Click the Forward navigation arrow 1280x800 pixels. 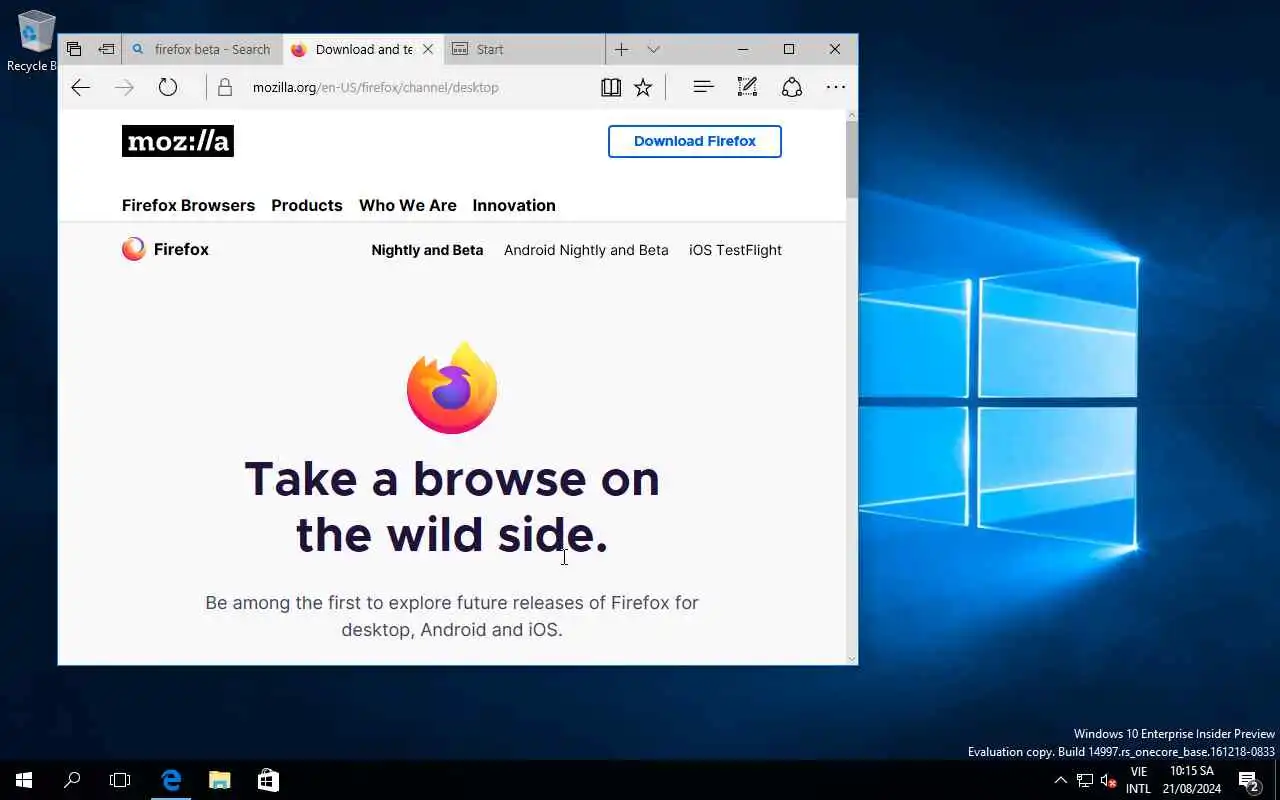pos(124,87)
